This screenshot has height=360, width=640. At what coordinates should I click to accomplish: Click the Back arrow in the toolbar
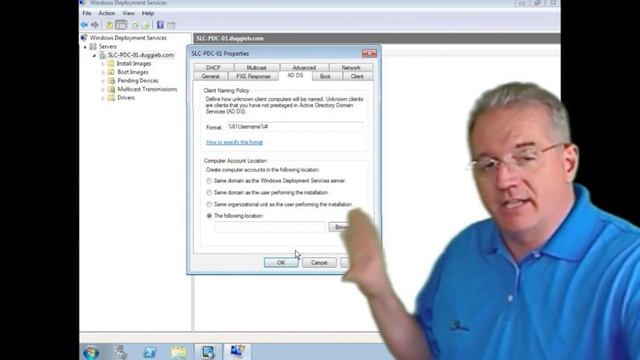(x=84, y=25)
